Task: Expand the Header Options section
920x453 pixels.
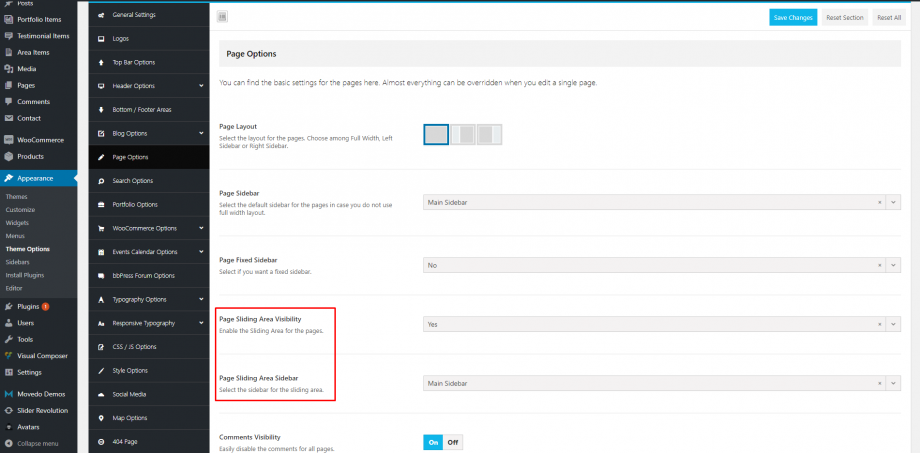Action: point(201,86)
